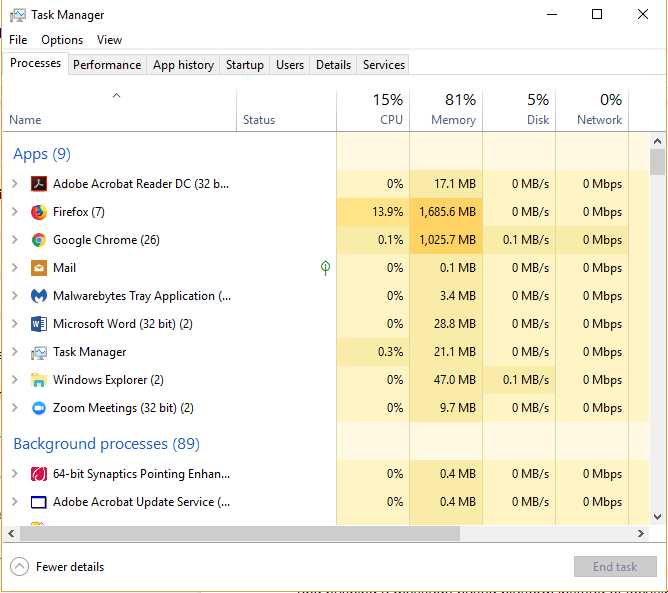The image size is (668, 593).
Task: Click the scroll up arrow
Action: (x=657, y=141)
